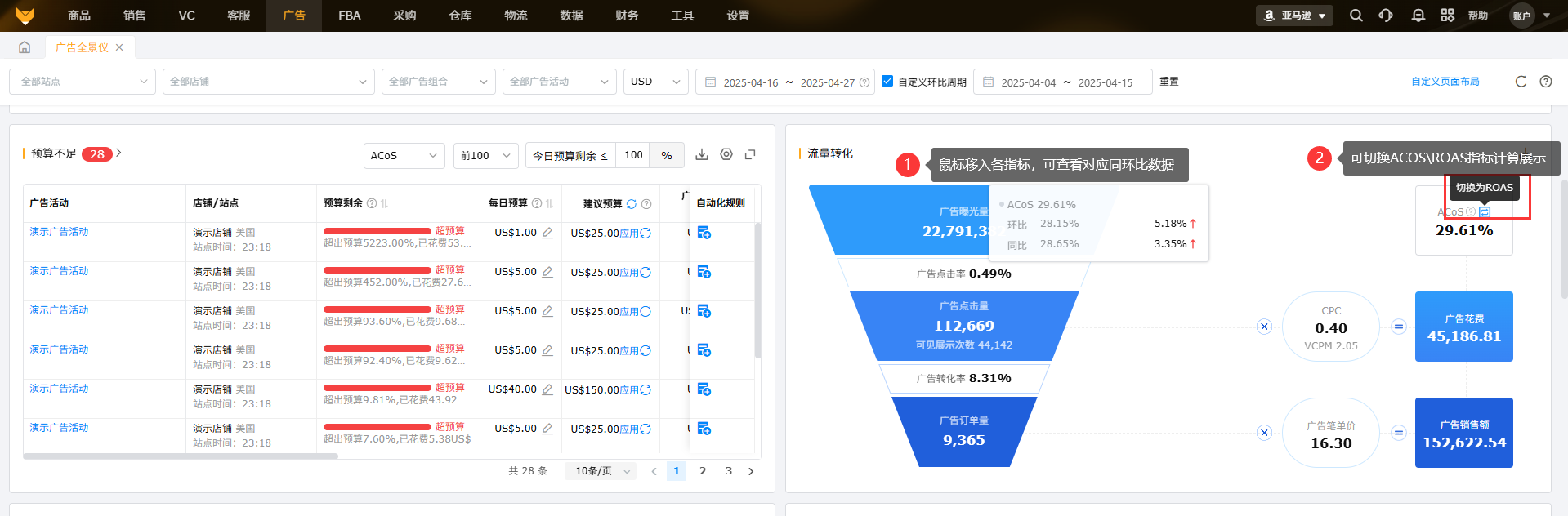Open budget panel settings gear icon
Image resolution: width=1568 pixels, height=516 pixels.
[x=726, y=154]
